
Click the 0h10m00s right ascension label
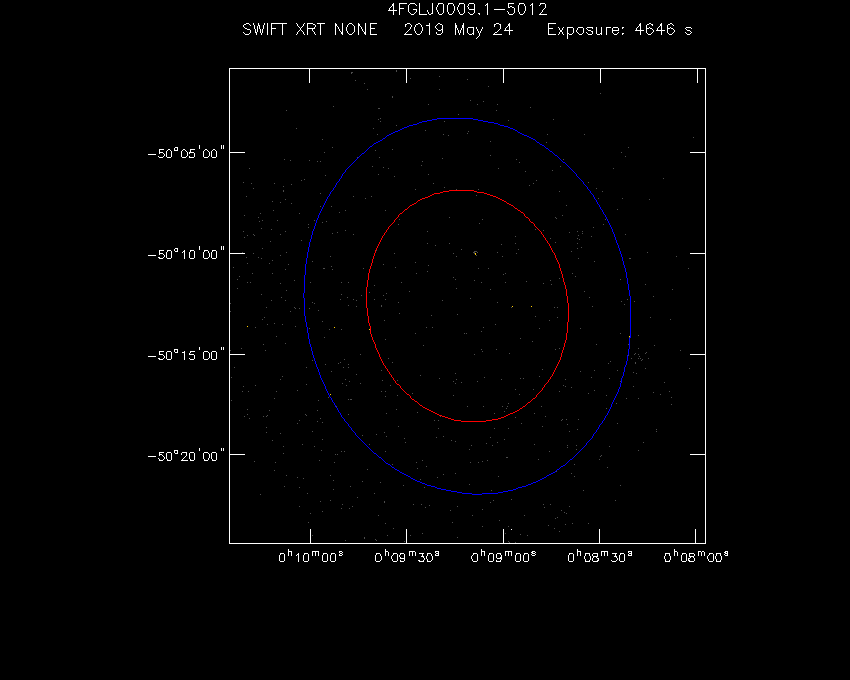(x=311, y=557)
